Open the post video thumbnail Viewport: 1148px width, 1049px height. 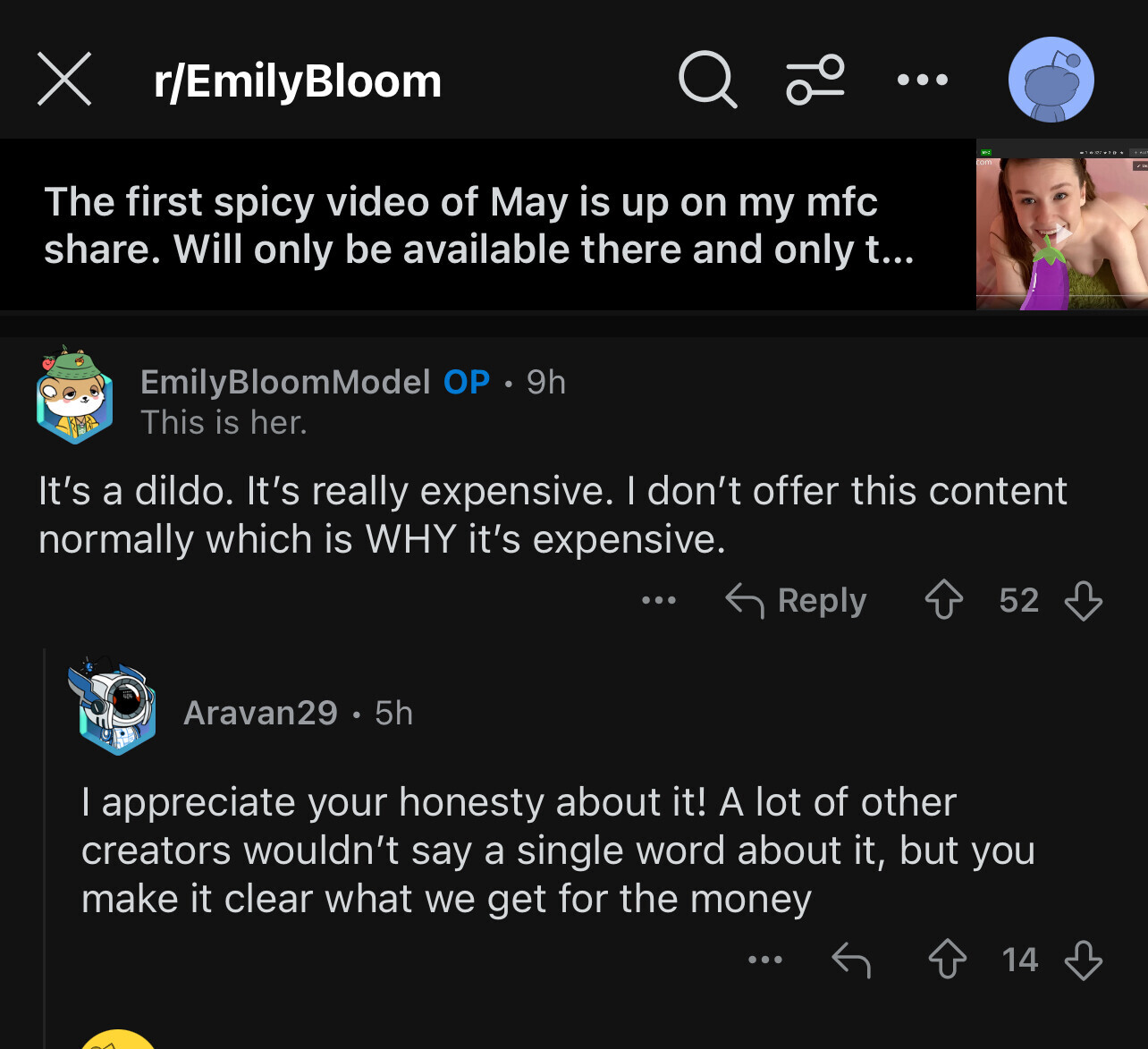pyautogui.click(x=1061, y=225)
